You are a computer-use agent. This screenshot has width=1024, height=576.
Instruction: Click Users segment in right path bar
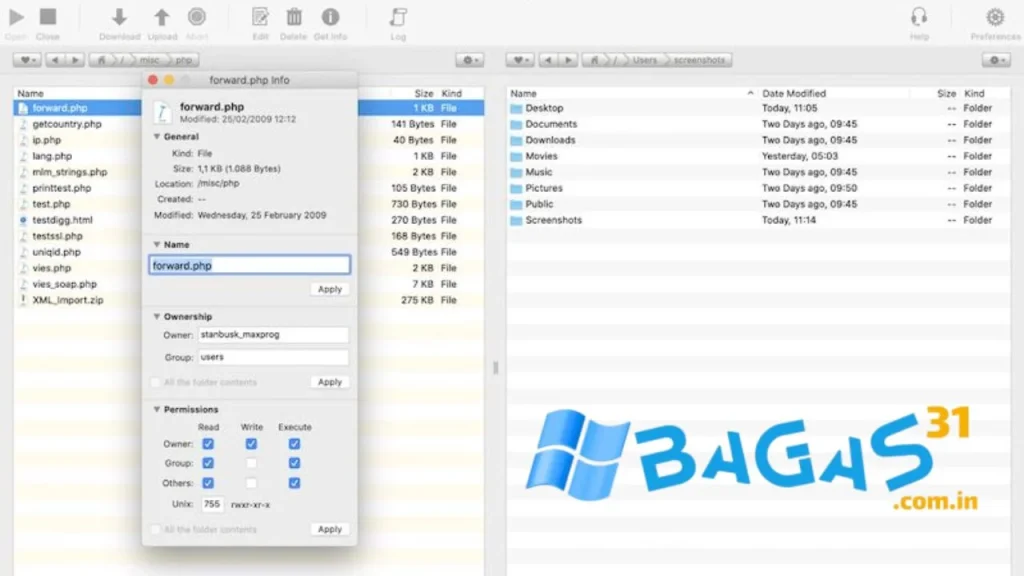pos(644,60)
